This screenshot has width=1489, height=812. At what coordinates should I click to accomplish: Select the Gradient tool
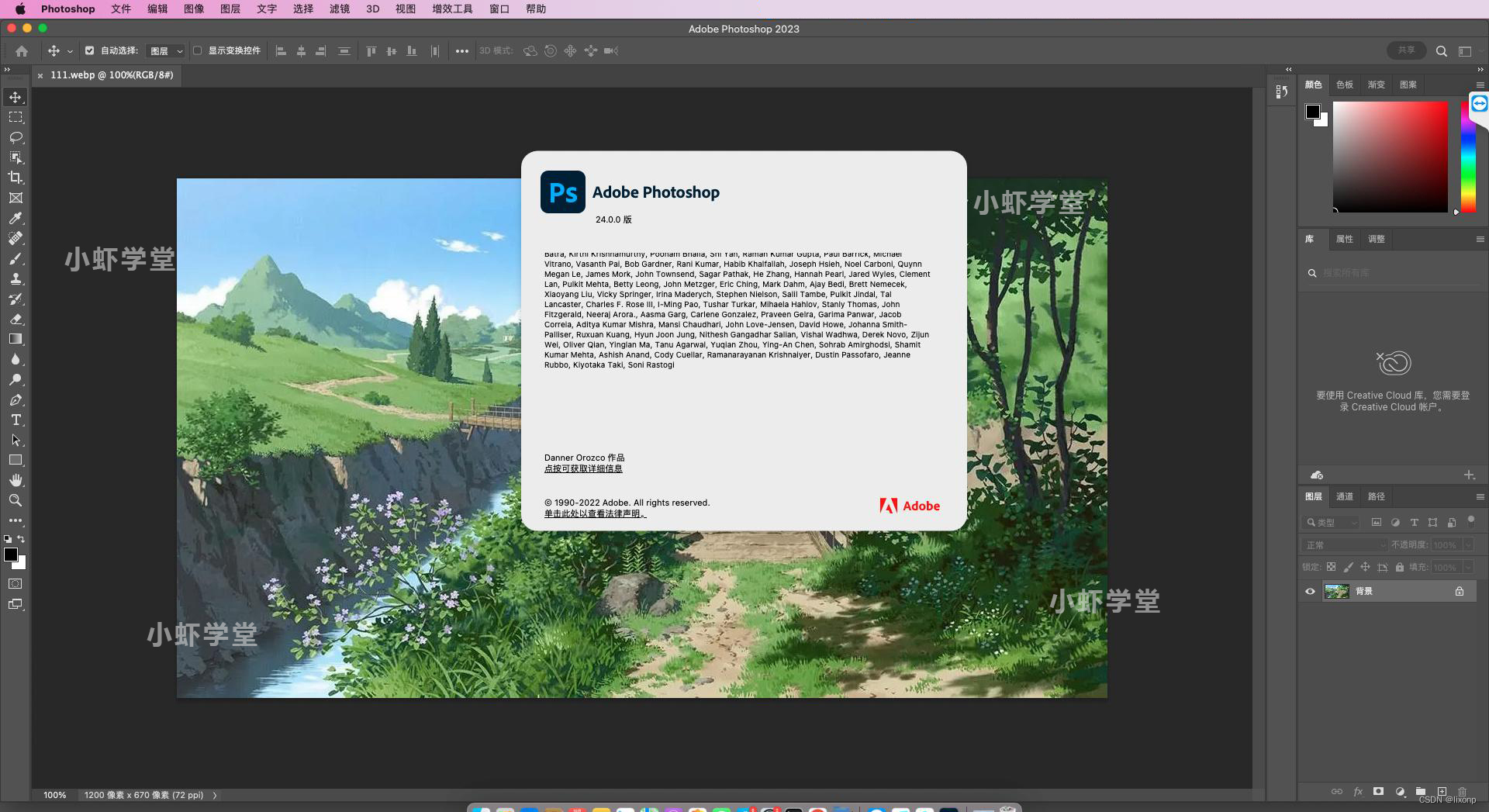tap(16, 339)
